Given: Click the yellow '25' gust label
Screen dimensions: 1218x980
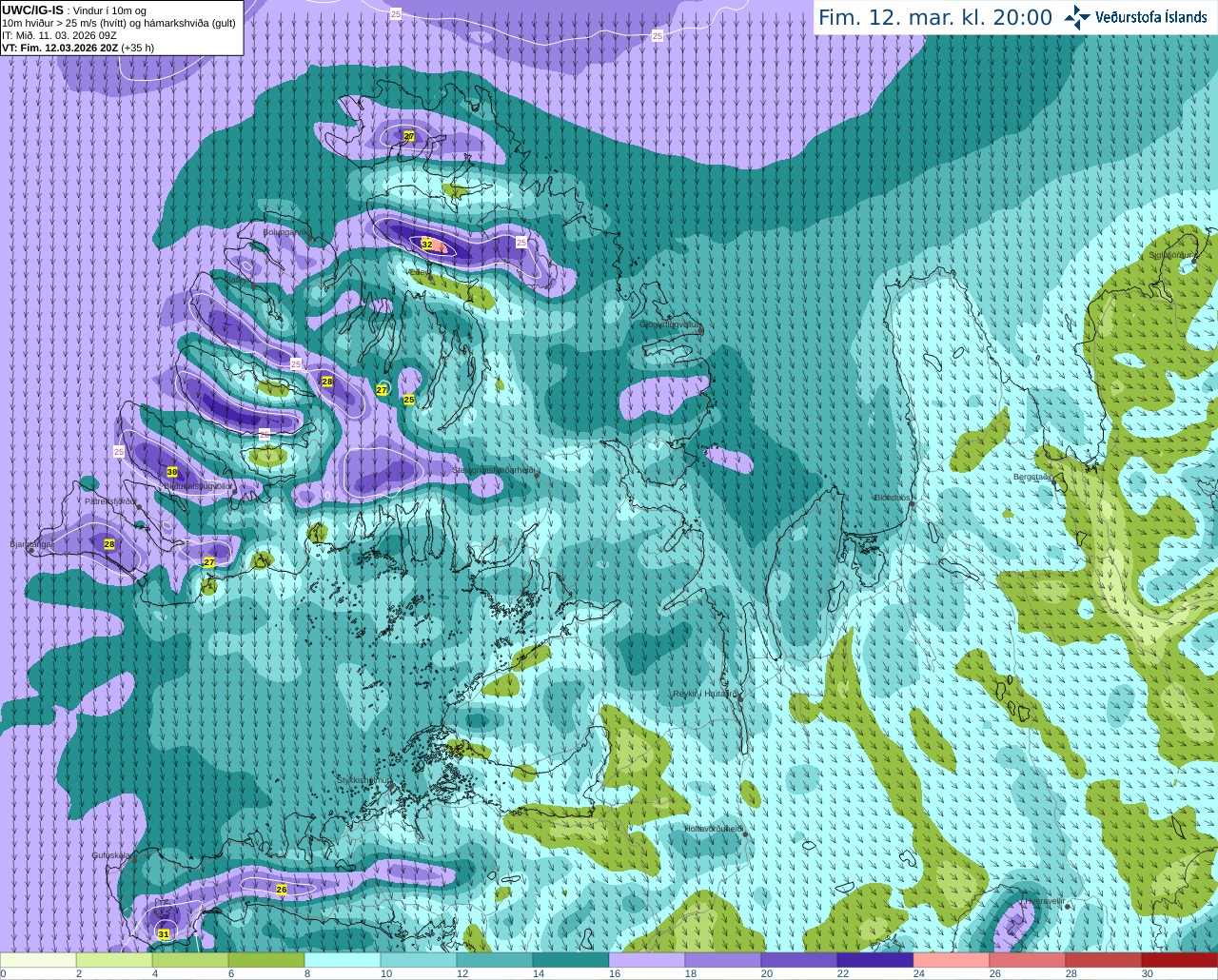Looking at the screenshot, I should tap(409, 400).
